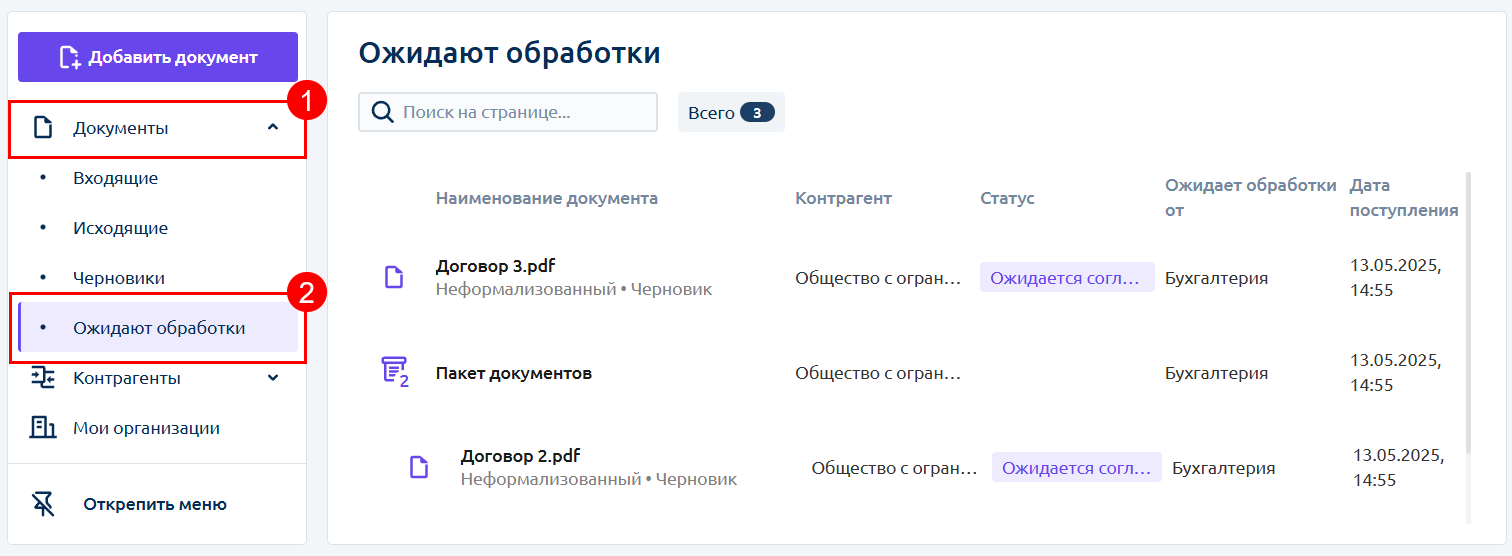Image resolution: width=1512 pixels, height=556 pixels.
Task: Open the Черновики section
Action: [119, 278]
